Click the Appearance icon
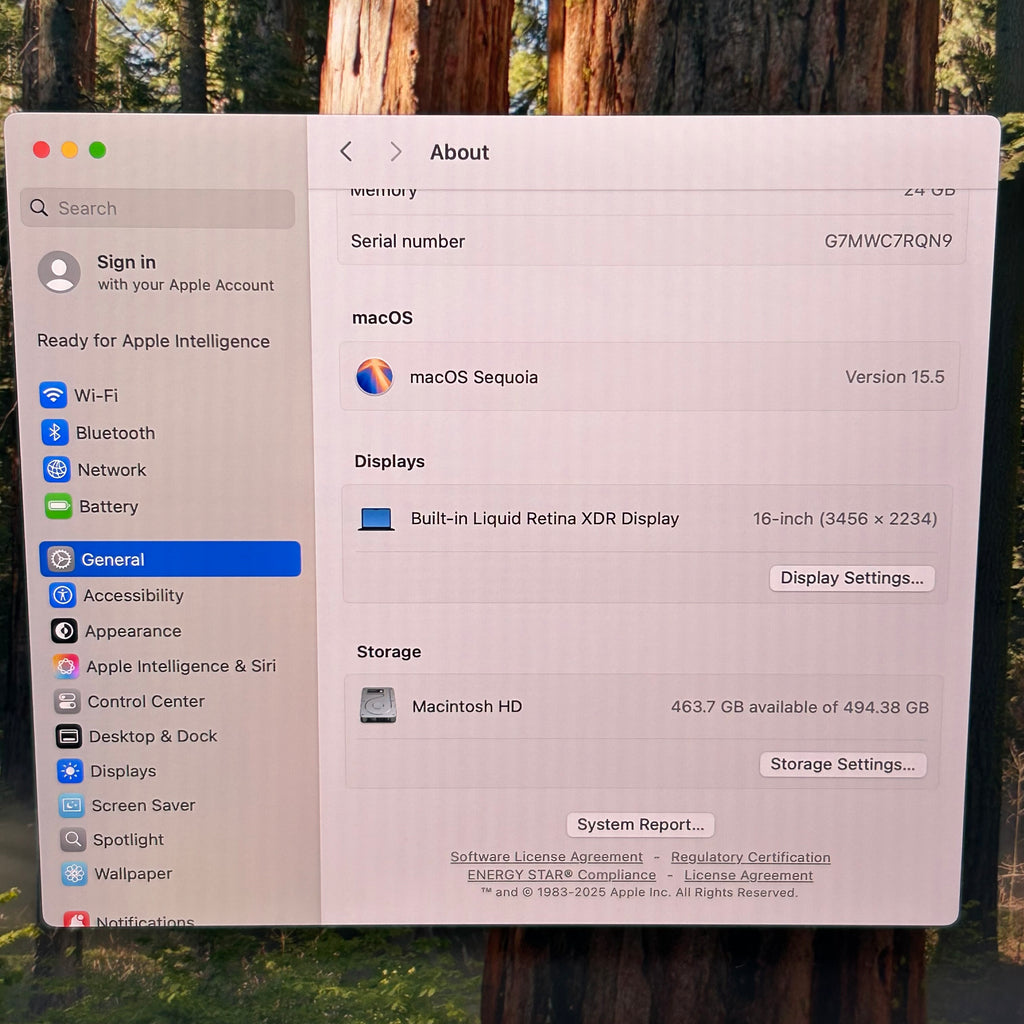Screen dimensions: 1024x1024 pyautogui.click(x=65, y=631)
